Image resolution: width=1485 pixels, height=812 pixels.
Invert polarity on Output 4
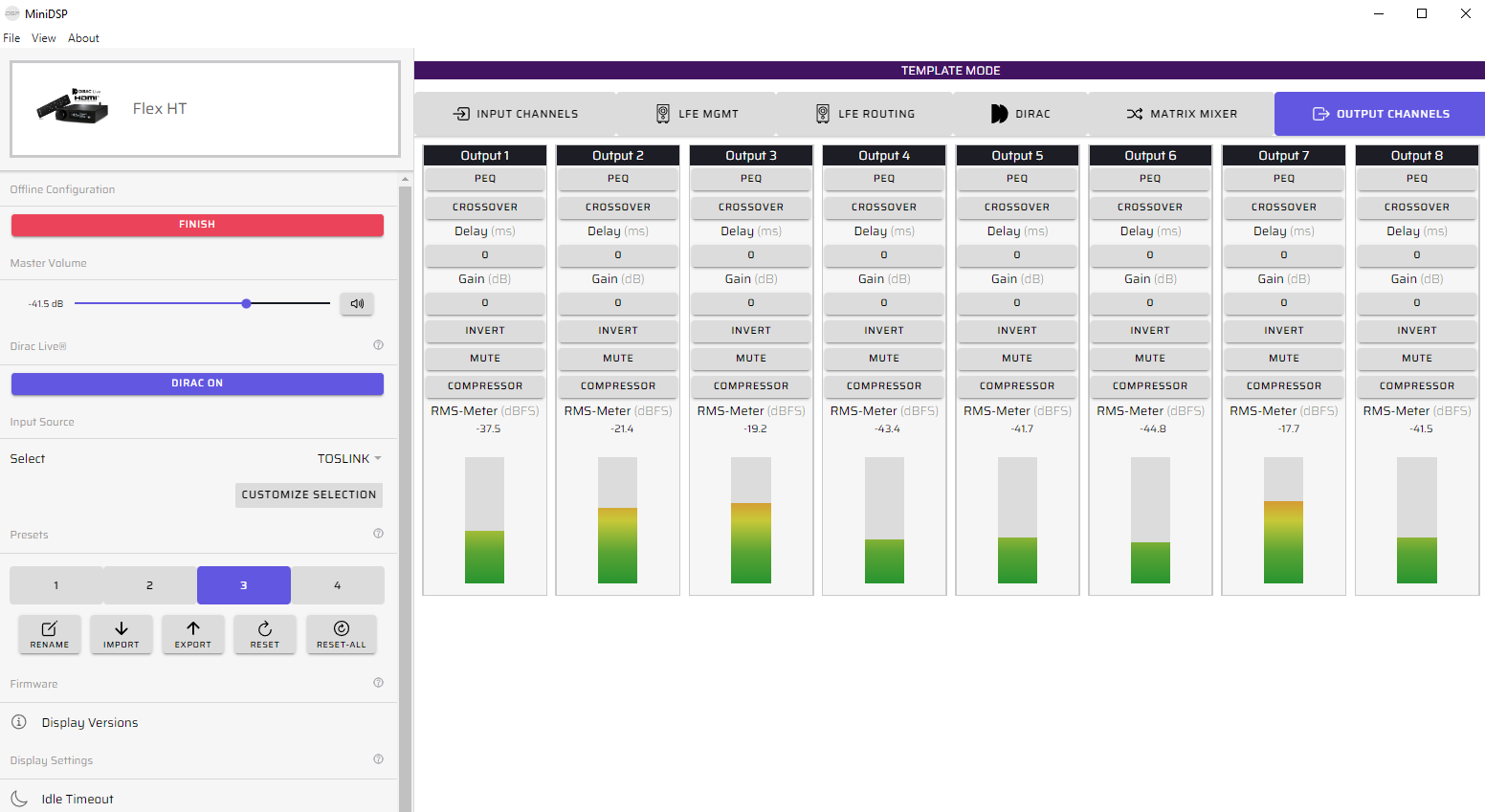[x=884, y=331]
